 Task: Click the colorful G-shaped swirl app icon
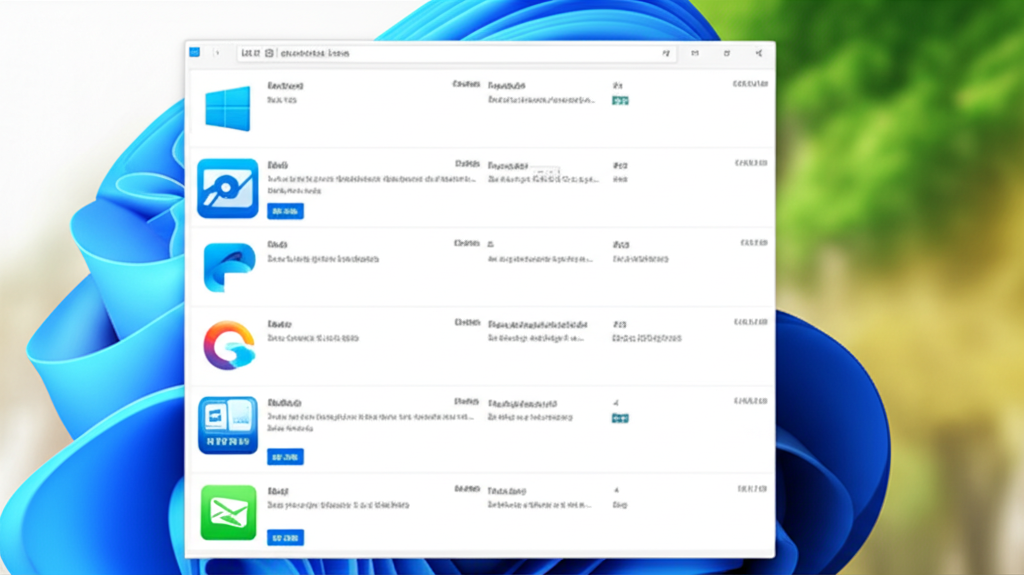pyautogui.click(x=229, y=346)
